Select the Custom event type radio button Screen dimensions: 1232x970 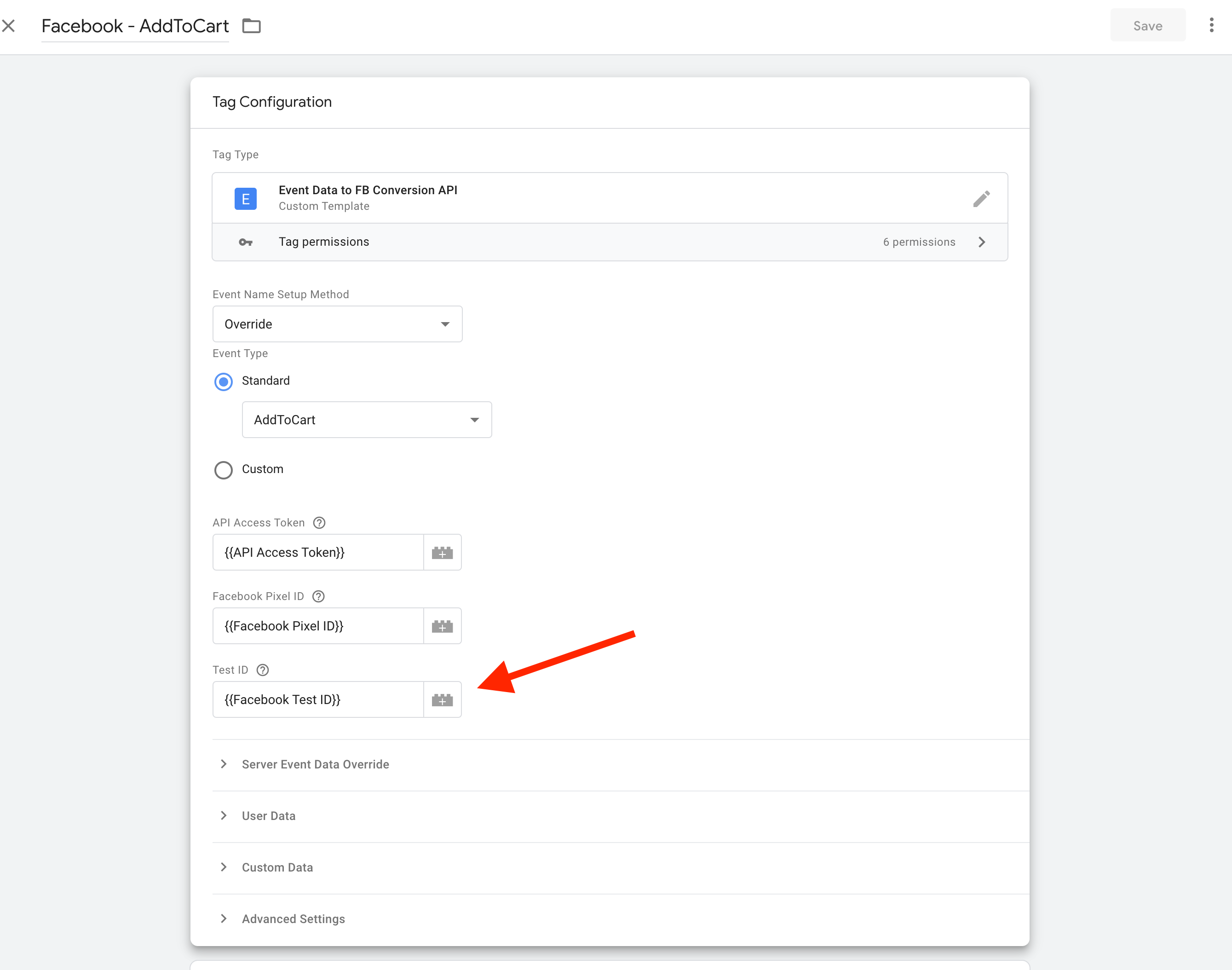pos(223,470)
